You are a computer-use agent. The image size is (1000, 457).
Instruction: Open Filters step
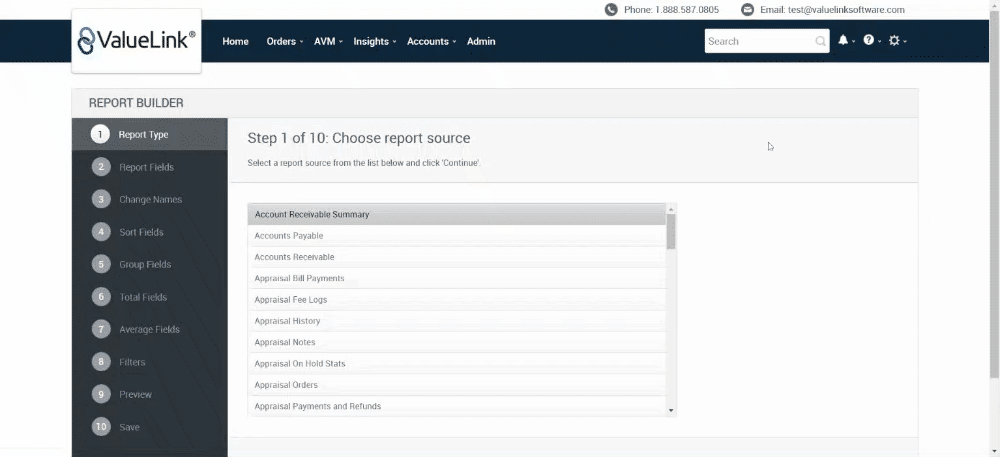click(x=150, y=361)
